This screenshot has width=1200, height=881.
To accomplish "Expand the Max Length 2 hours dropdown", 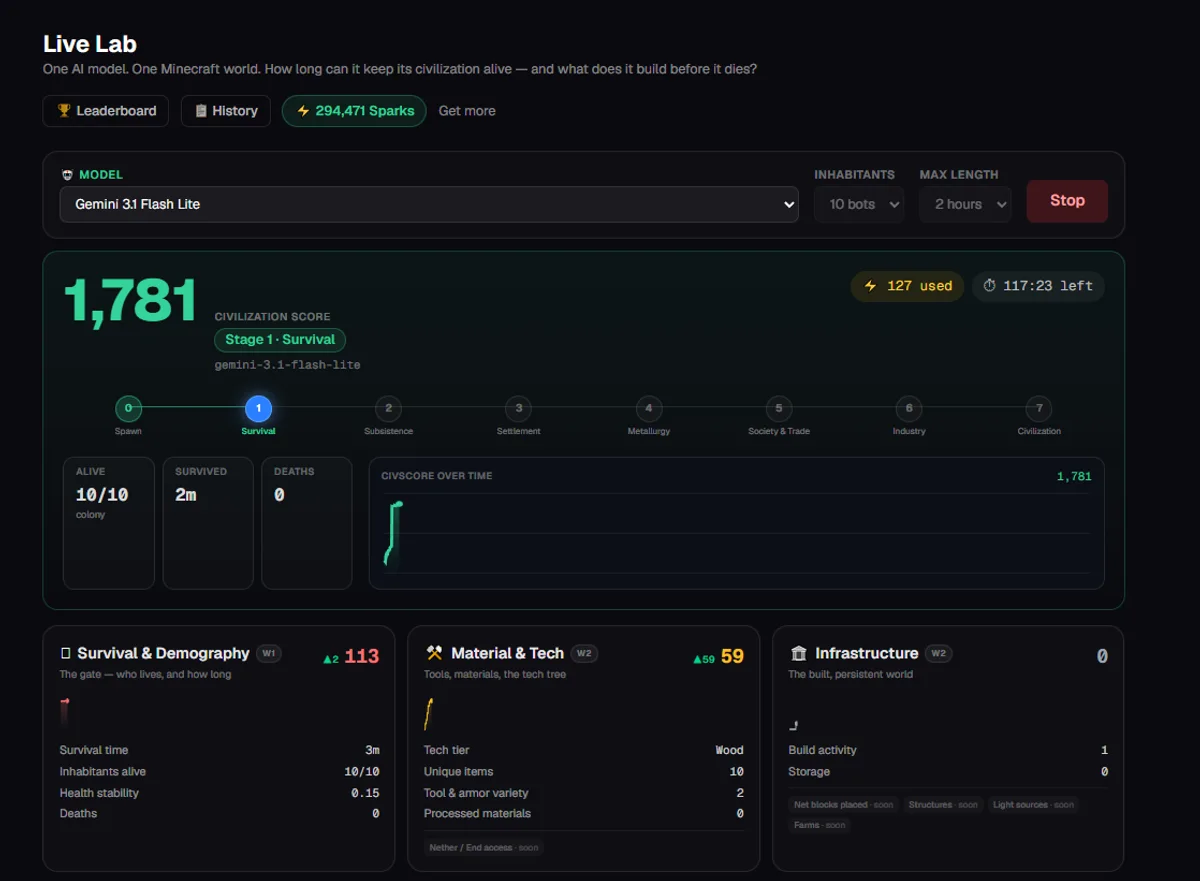I will pos(965,204).
